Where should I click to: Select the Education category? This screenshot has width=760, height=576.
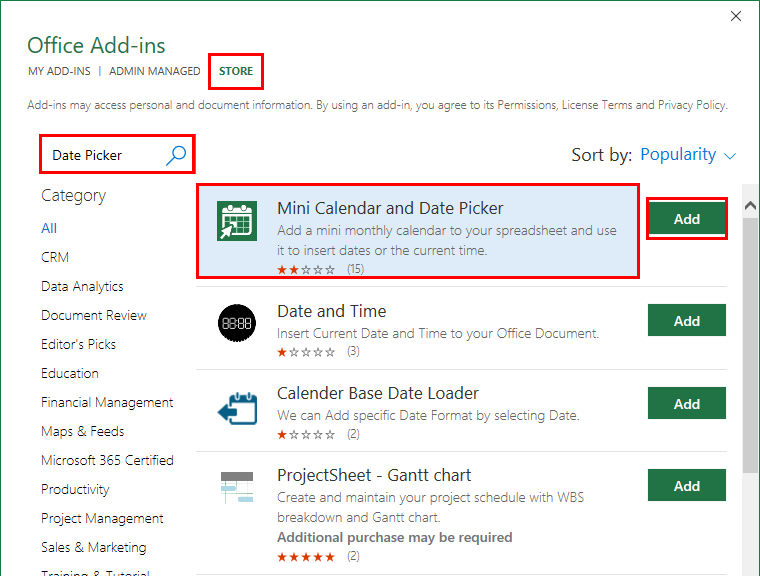70,373
